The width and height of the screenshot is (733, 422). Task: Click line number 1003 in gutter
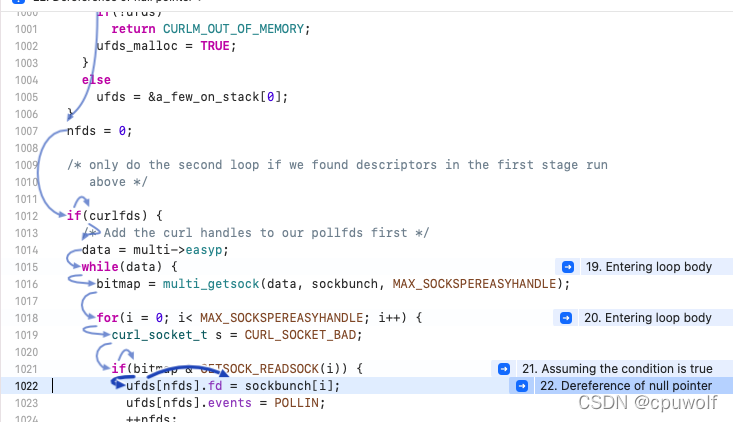tap(26, 63)
